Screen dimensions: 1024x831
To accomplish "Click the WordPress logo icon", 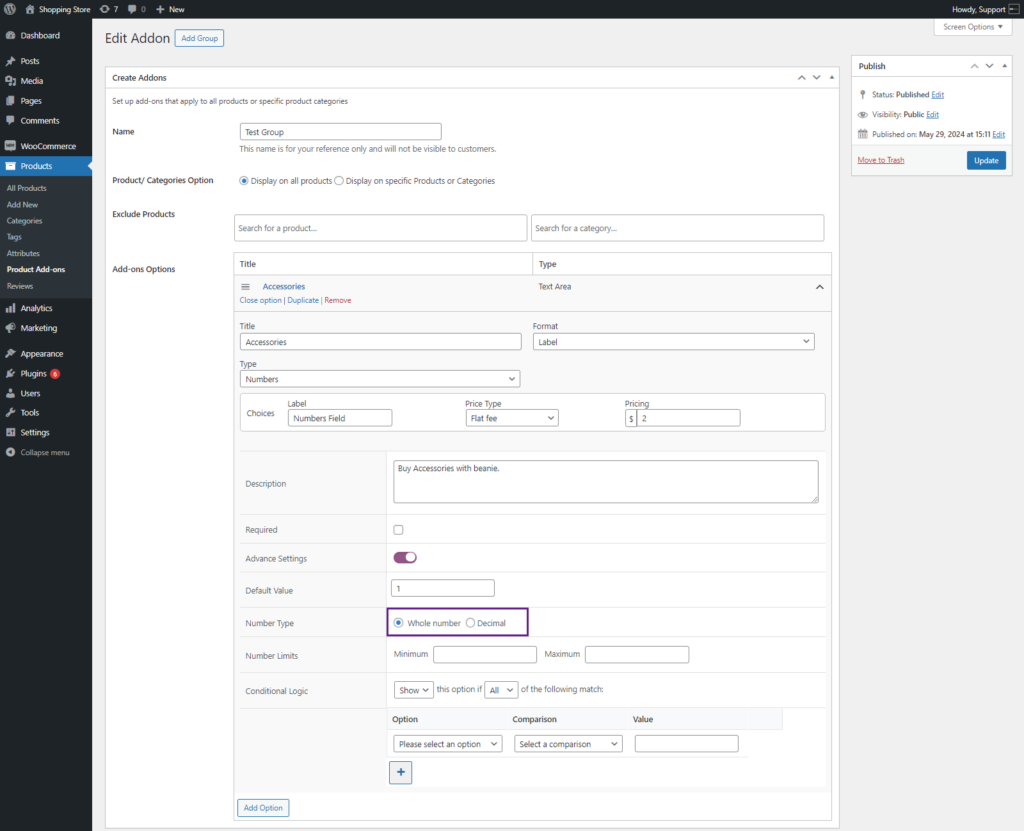I will [x=10, y=9].
